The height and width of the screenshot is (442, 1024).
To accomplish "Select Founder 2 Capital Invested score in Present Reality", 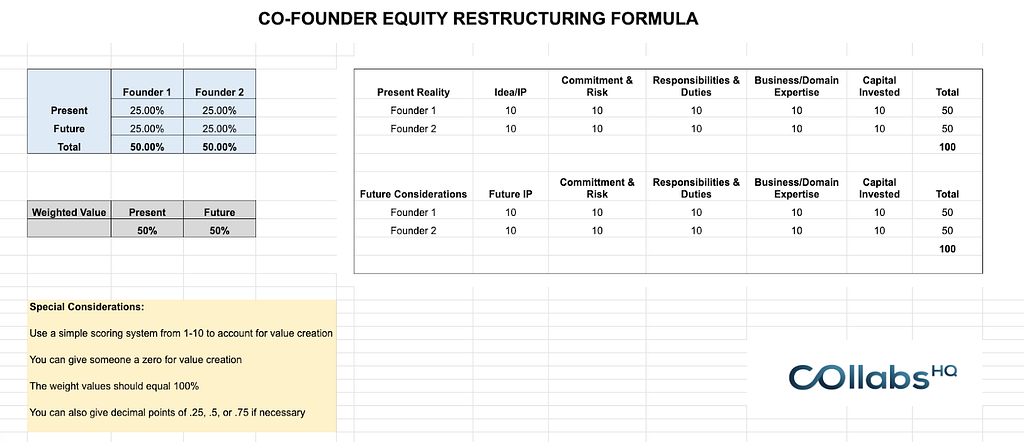I will [x=879, y=129].
